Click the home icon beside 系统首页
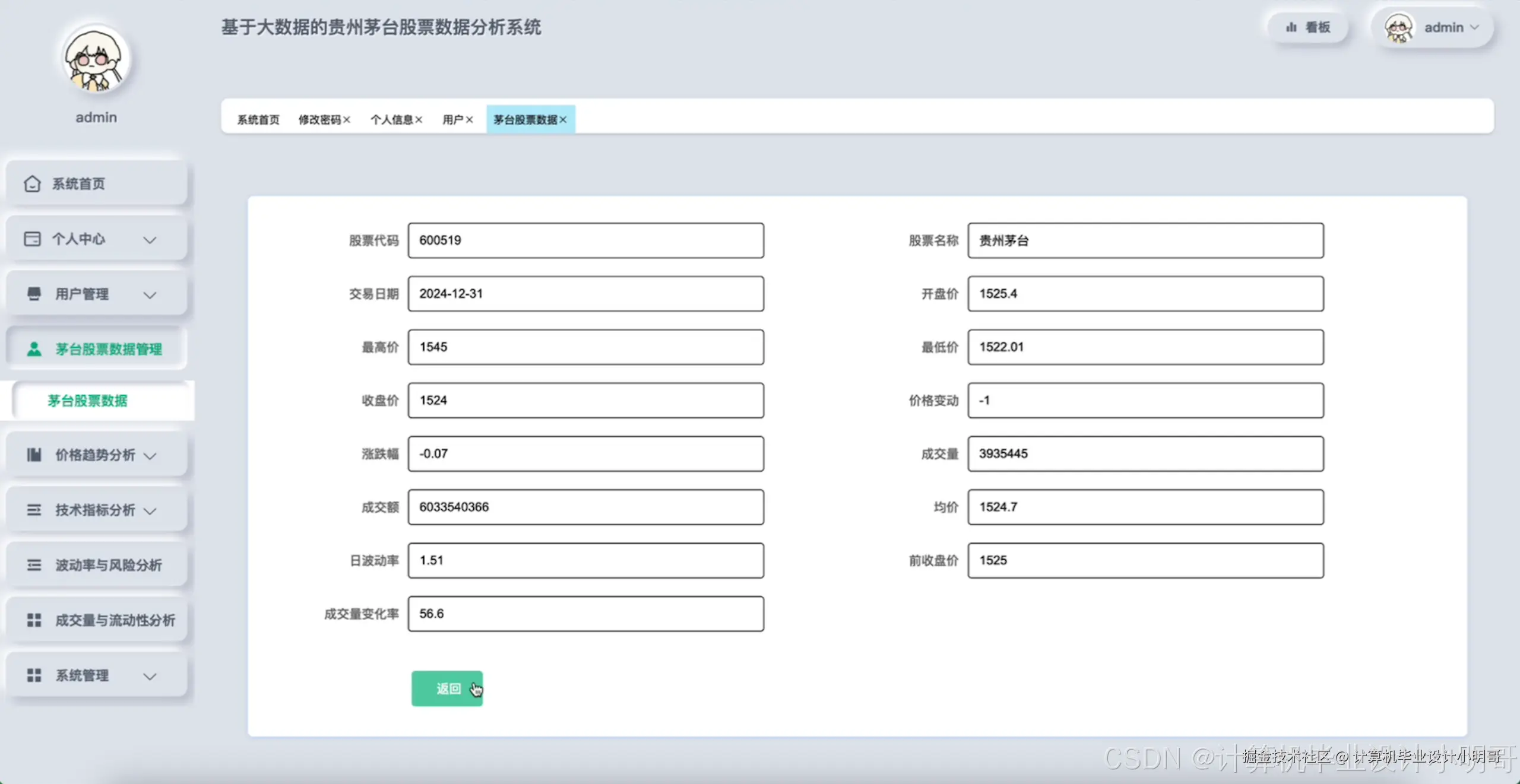This screenshot has width=1520, height=784. coord(32,184)
